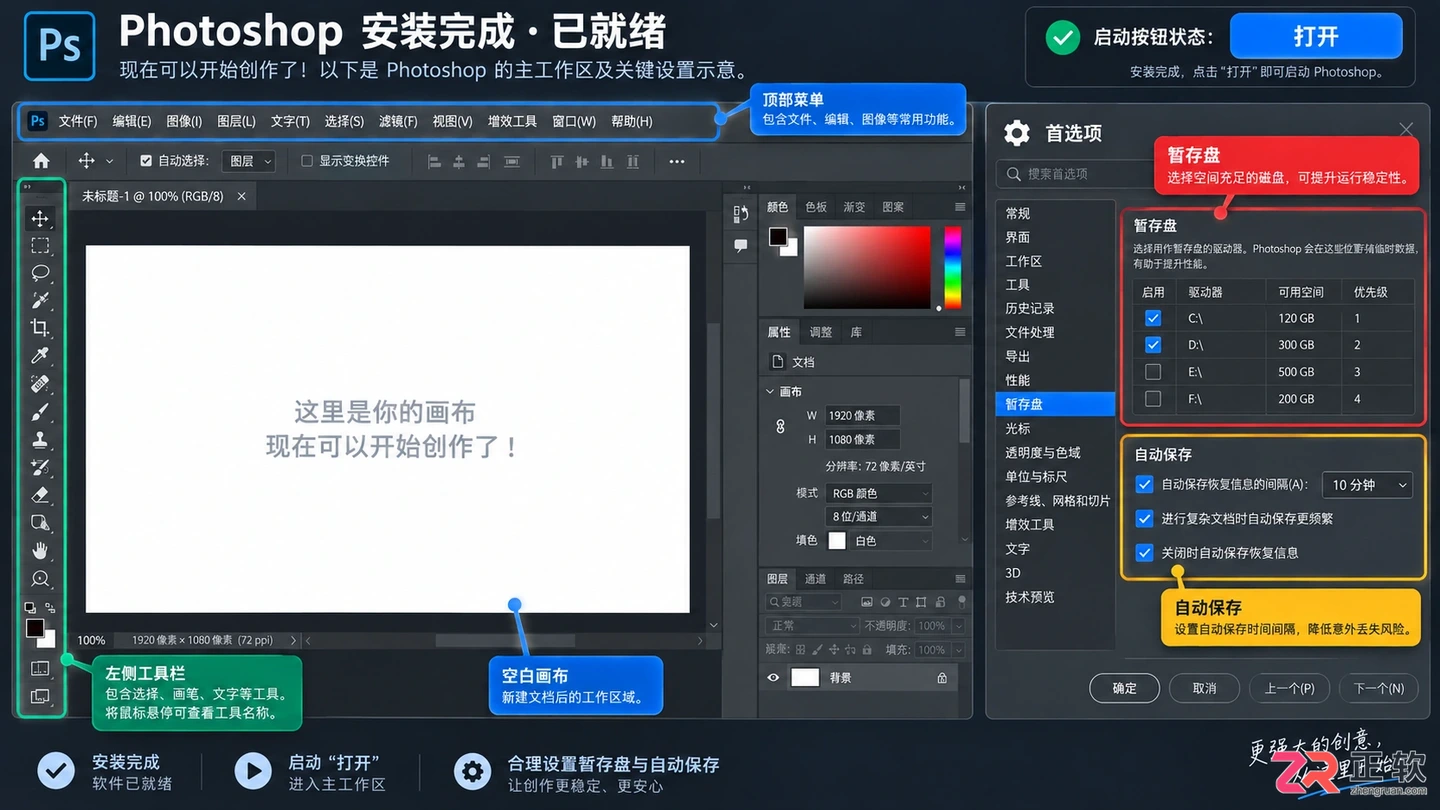
Task: Enable the 显示变换控件 checkbox
Action: point(307,161)
